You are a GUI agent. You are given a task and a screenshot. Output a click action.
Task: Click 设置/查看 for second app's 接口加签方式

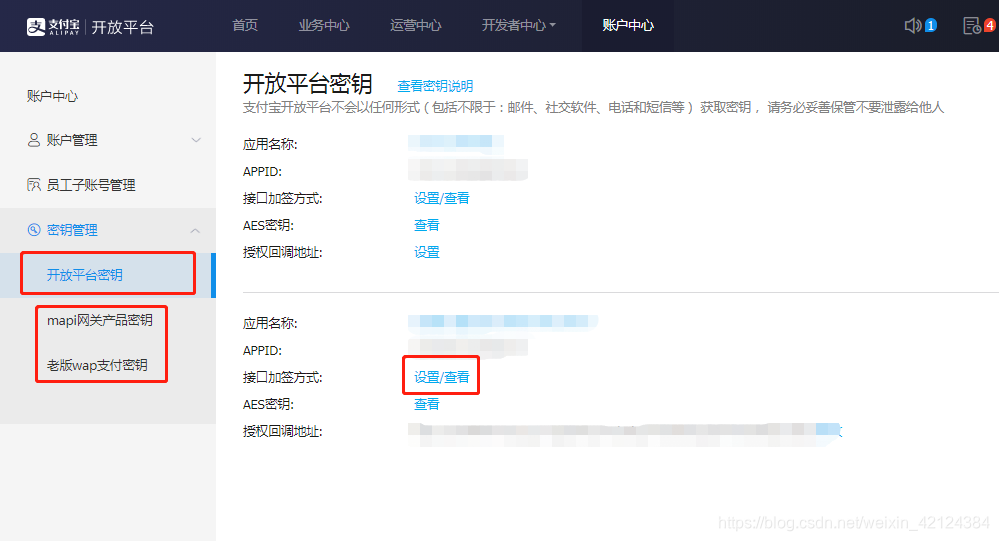(442, 377)
